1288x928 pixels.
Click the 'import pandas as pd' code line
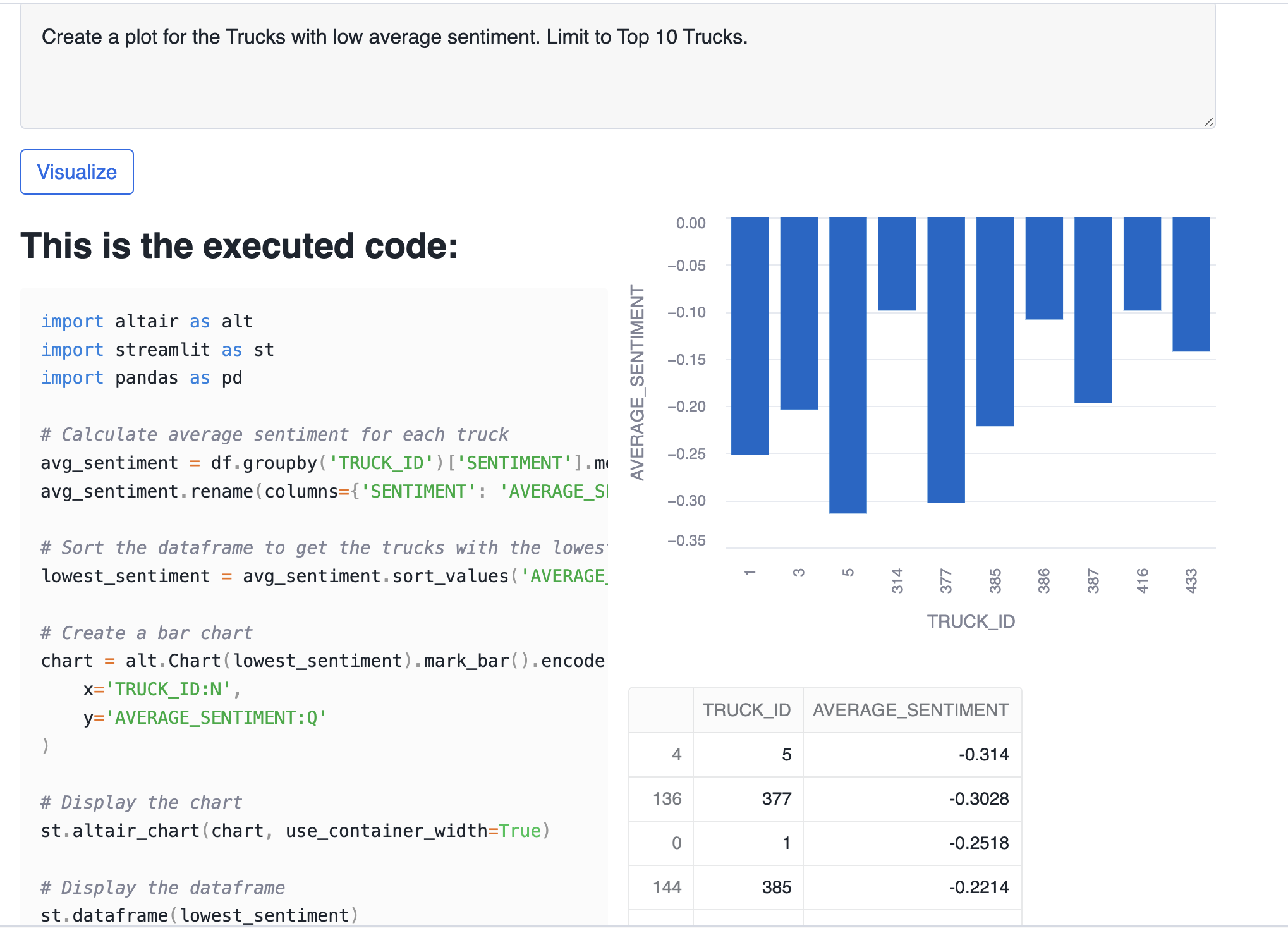[x=142, y=377]
